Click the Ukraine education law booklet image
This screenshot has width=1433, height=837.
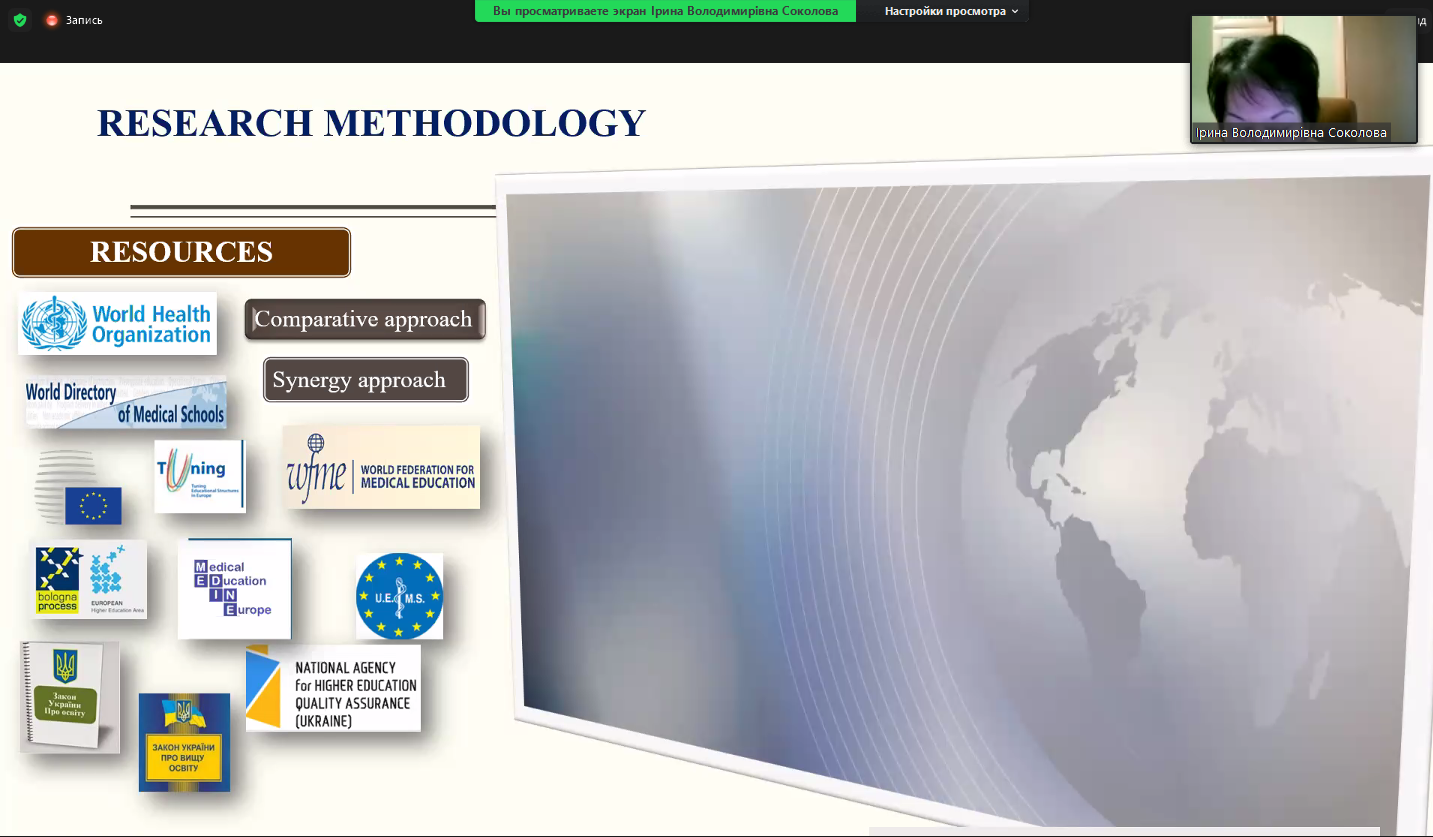(70, 697)
